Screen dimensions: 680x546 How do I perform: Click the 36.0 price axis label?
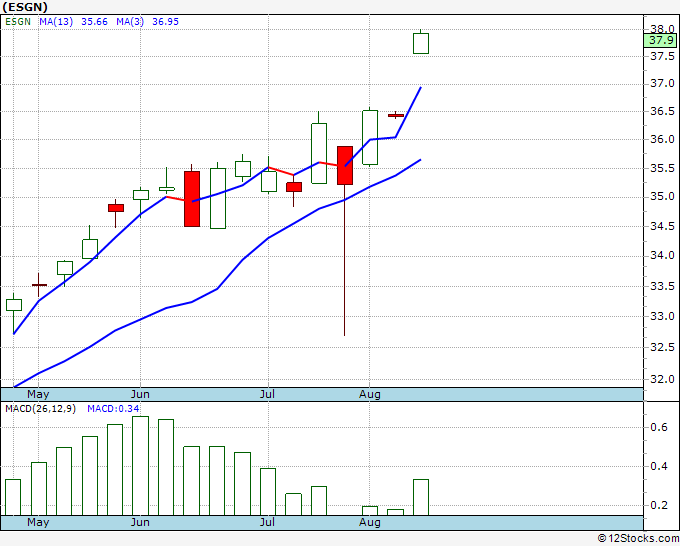663,139
